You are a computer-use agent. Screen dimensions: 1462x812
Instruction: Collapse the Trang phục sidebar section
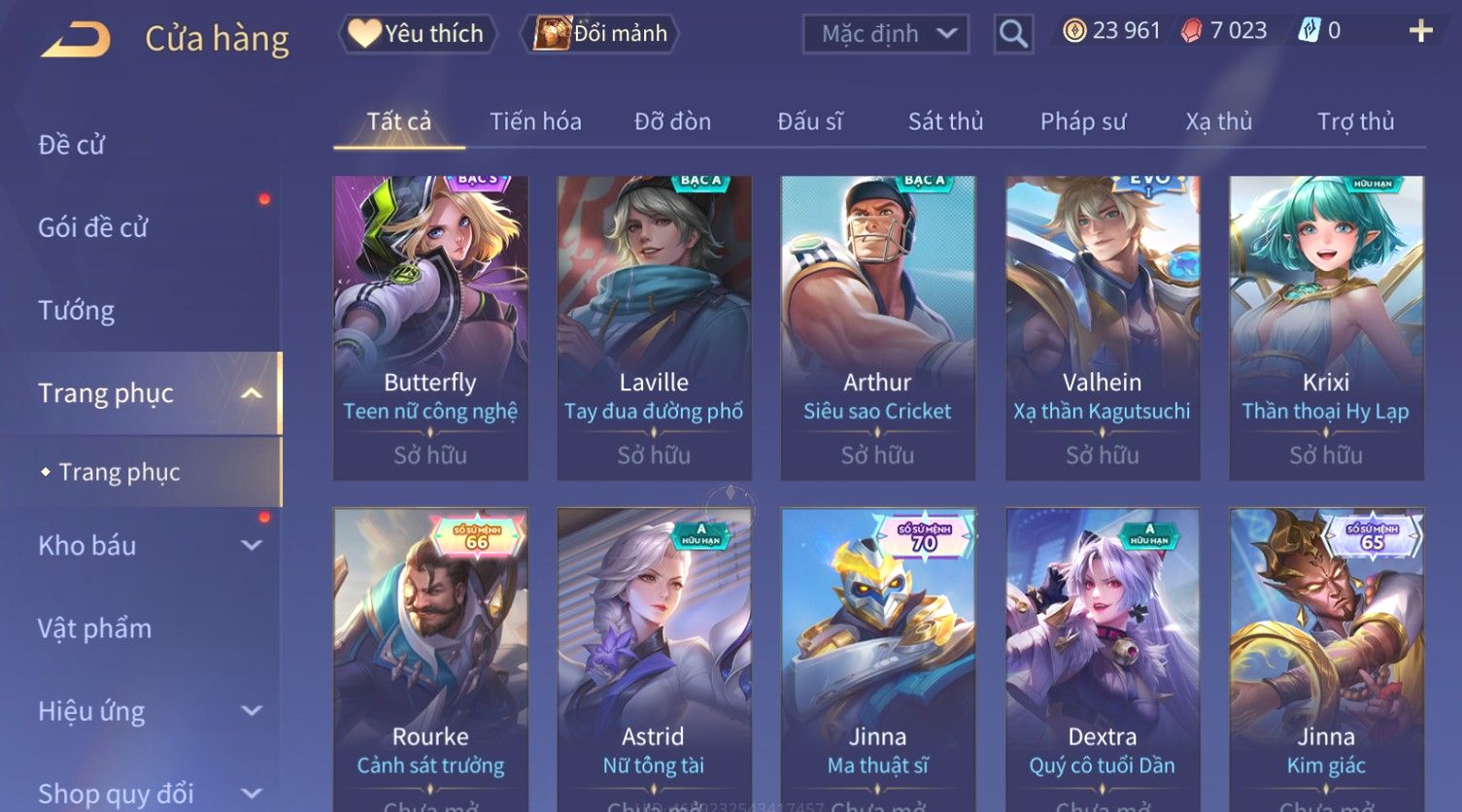[252, 393]
